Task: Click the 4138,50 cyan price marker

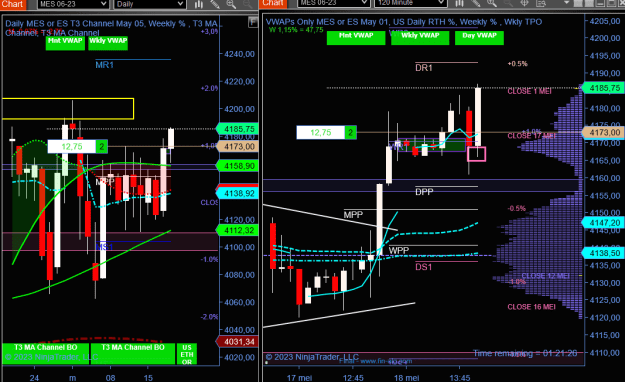Action: pyautogui.click(x=603, y=253)
